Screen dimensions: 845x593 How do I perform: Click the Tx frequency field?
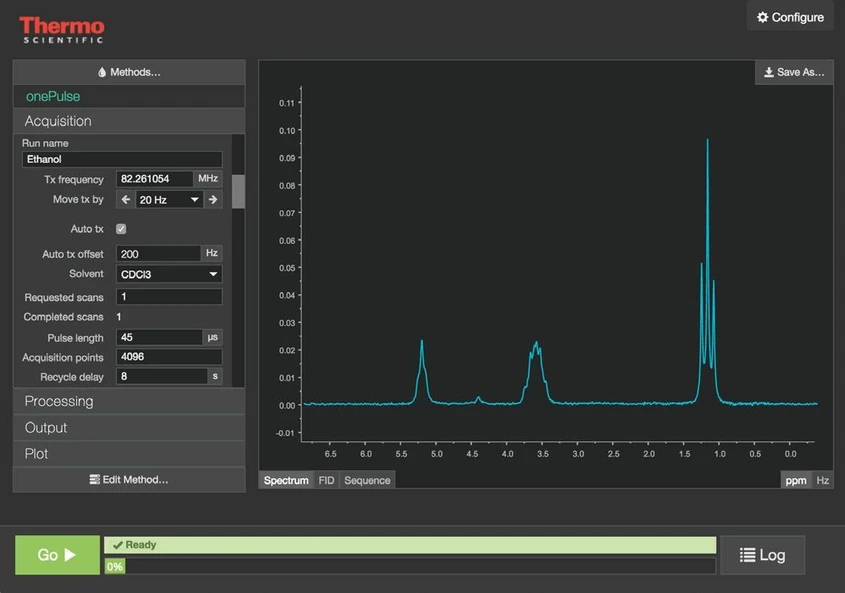pos(154,179)
